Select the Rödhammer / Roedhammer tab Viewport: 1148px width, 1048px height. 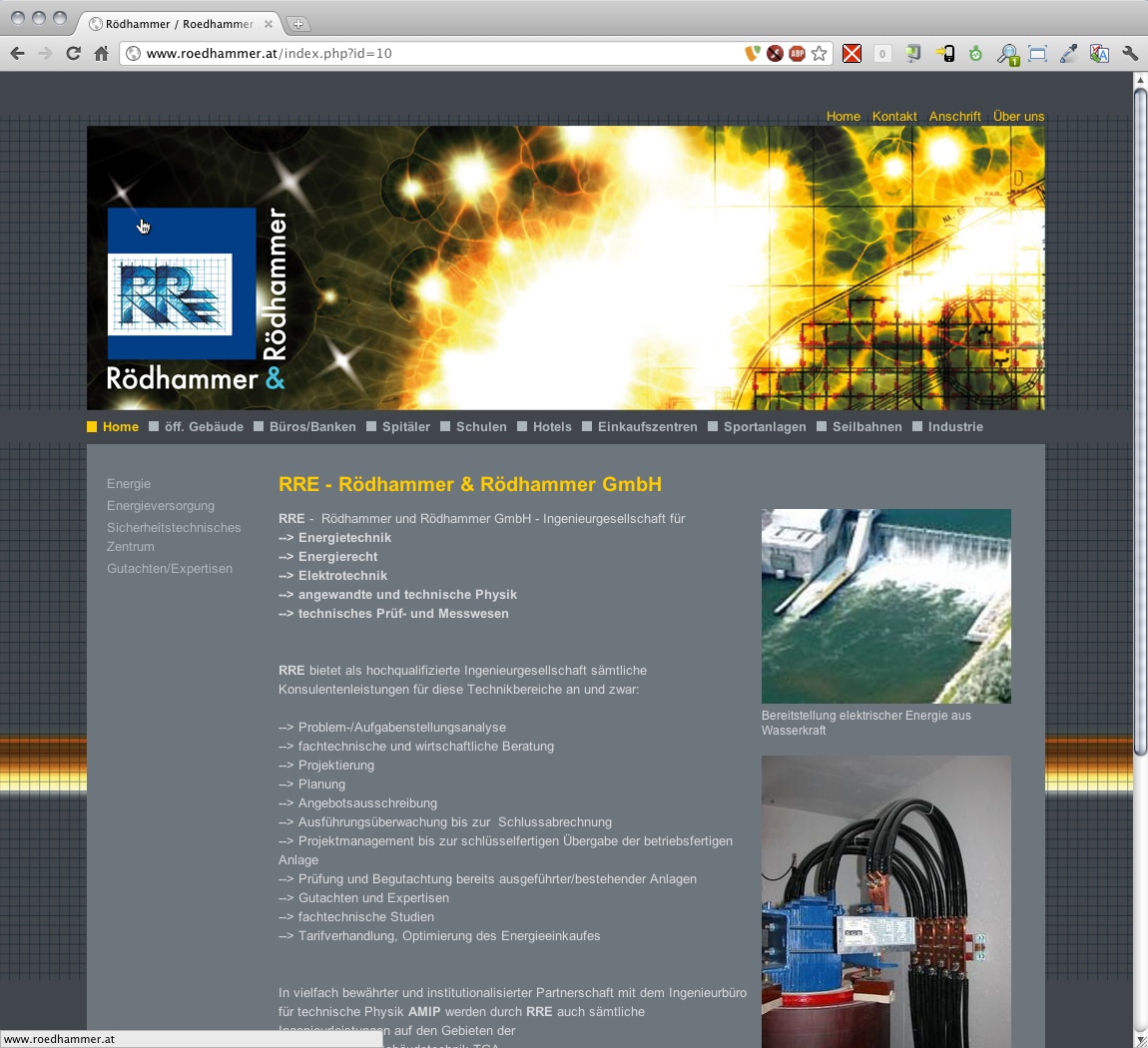[179, 24]
